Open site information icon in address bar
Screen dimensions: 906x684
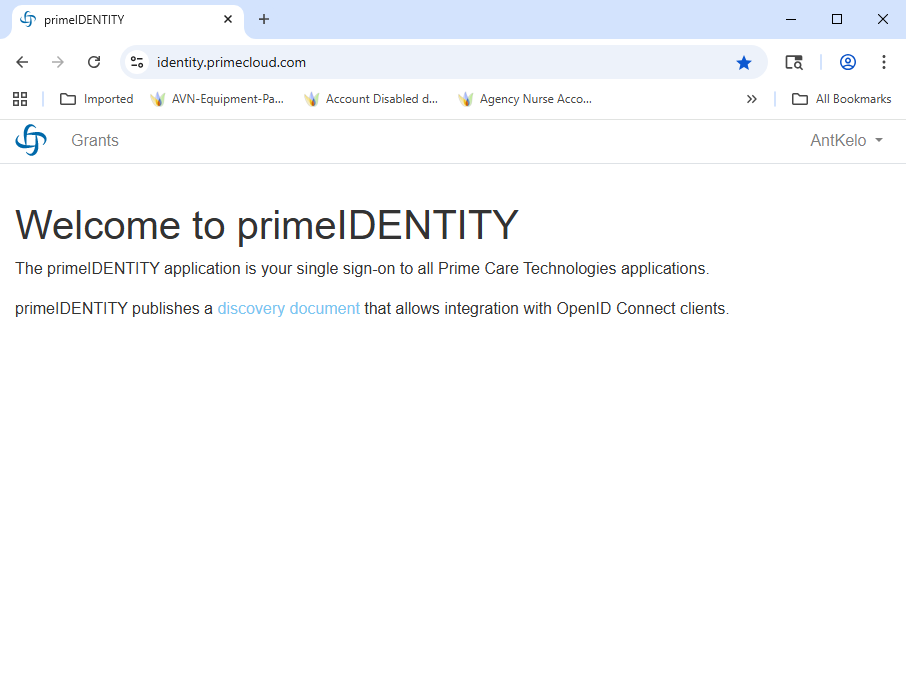137,62
